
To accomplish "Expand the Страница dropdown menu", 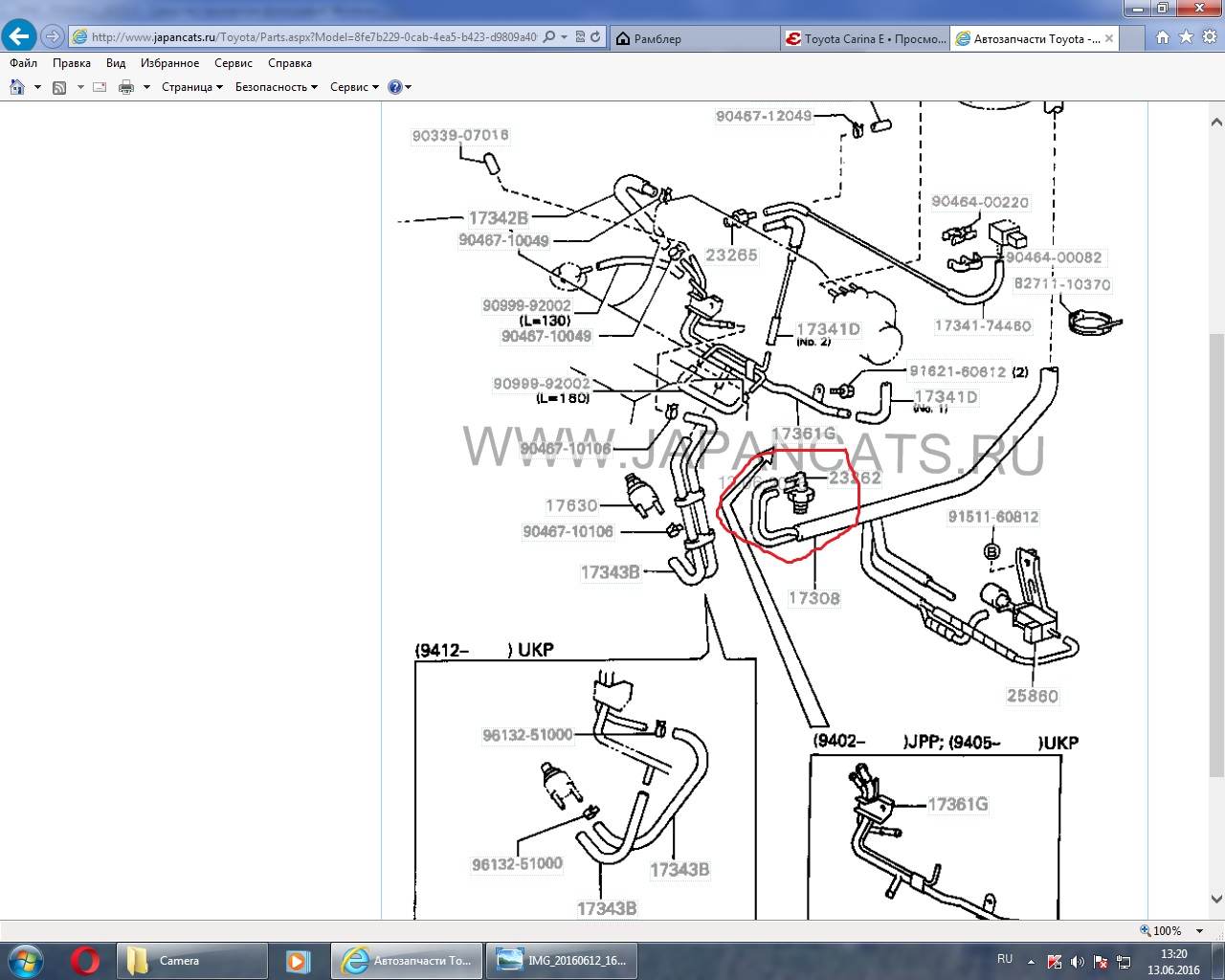I will click(x=191, y=87).
